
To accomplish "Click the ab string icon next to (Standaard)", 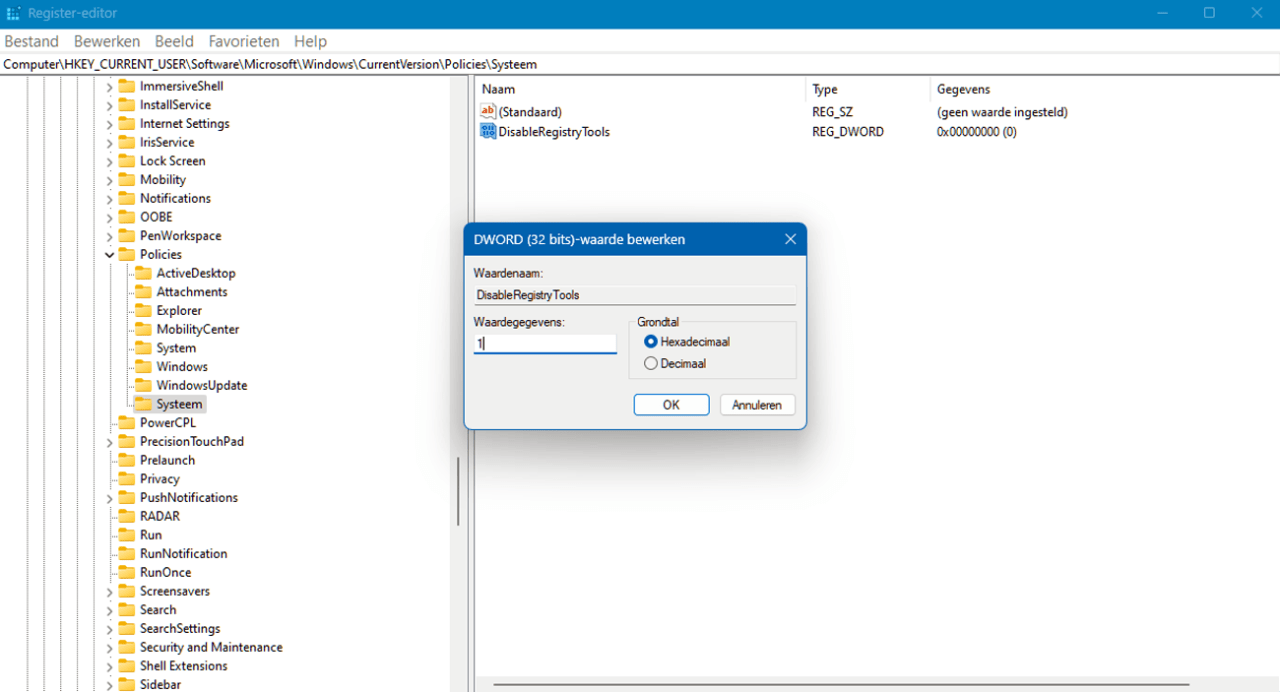I will click(487, 111).
